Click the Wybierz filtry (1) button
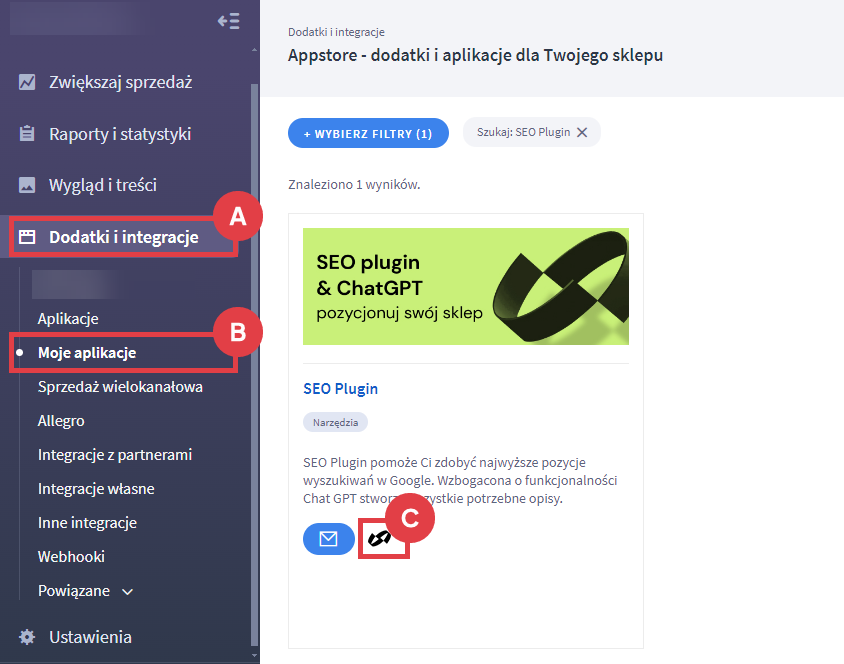Viewport: 844px width, 664px height. [x=368, y=133]
